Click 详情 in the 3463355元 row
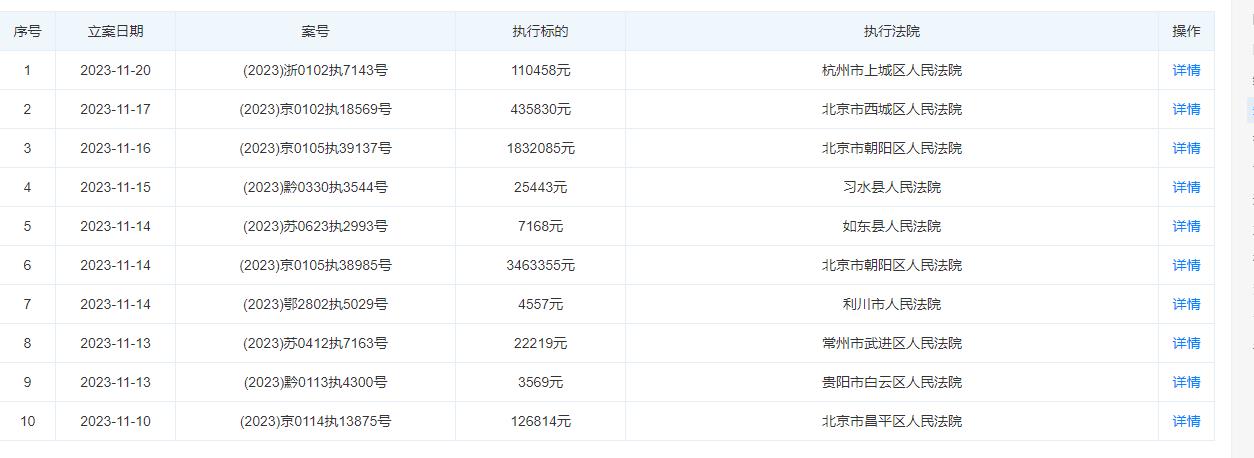Image resolution: width=1254 pixels, height=458 pixels. pyautogui.click(x=1186, y=265)
